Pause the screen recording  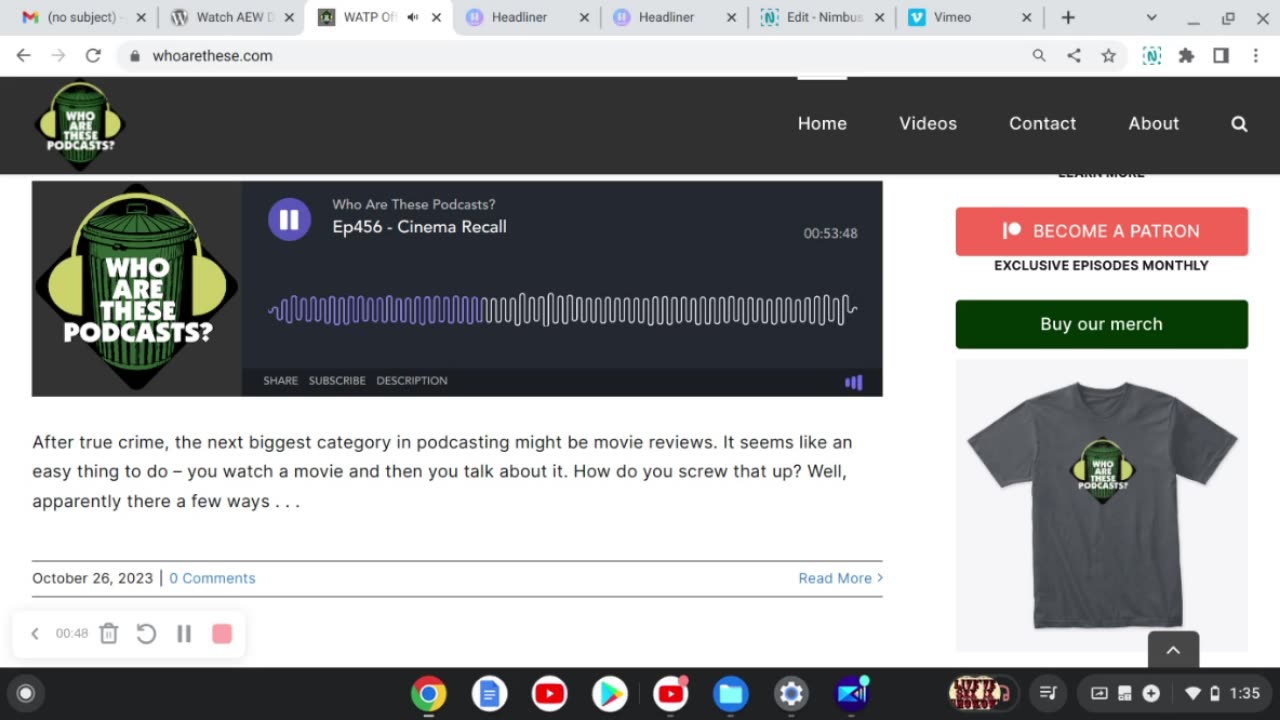pyautogui.click(x=184, y=633)
